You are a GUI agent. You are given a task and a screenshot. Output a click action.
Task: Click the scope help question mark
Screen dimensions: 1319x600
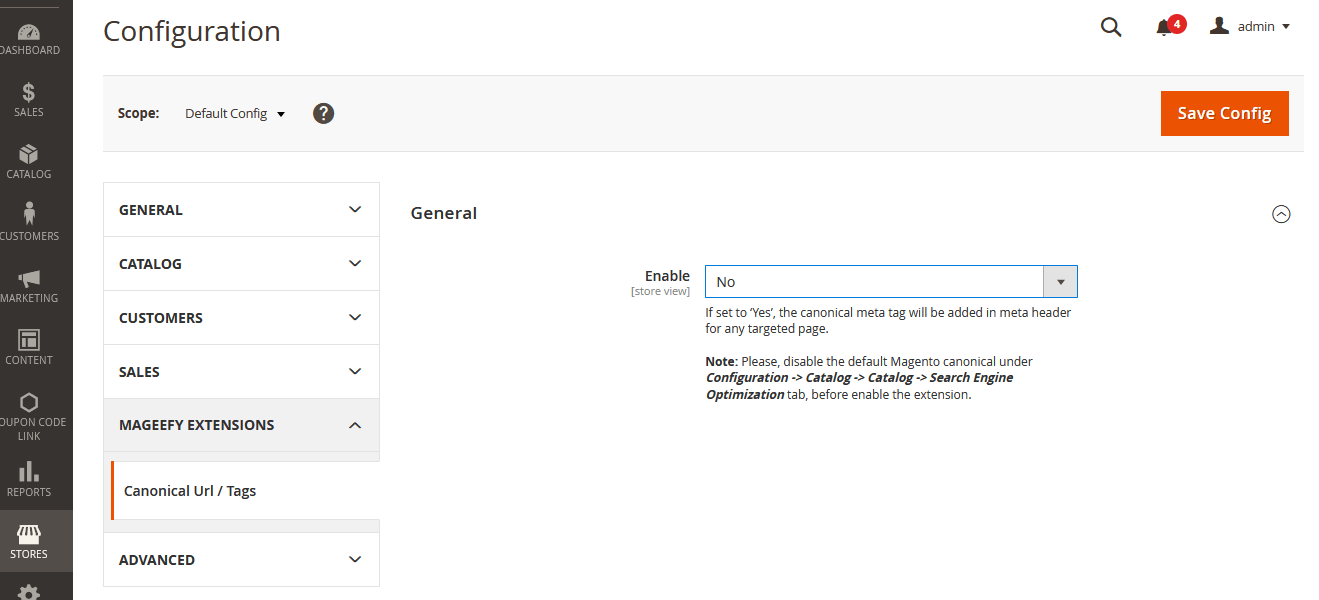tap(323, 113)
